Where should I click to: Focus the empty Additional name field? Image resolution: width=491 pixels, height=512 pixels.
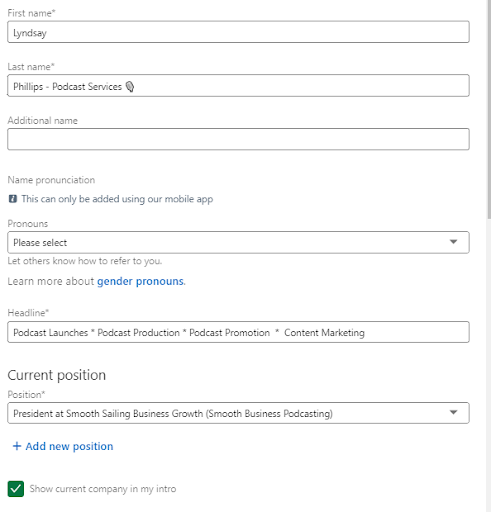point(238,139)
